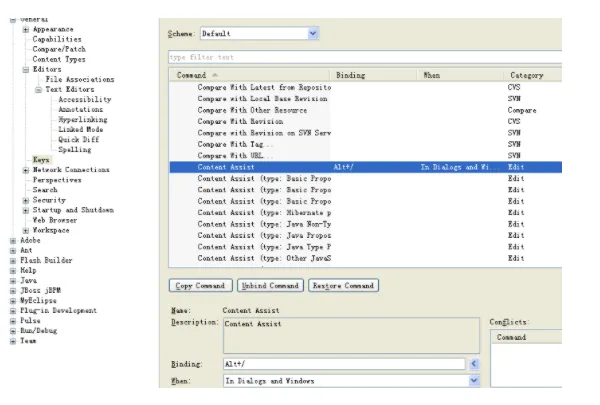Click Restore Command button
This screenshot has width=600, height=405.
343,286
